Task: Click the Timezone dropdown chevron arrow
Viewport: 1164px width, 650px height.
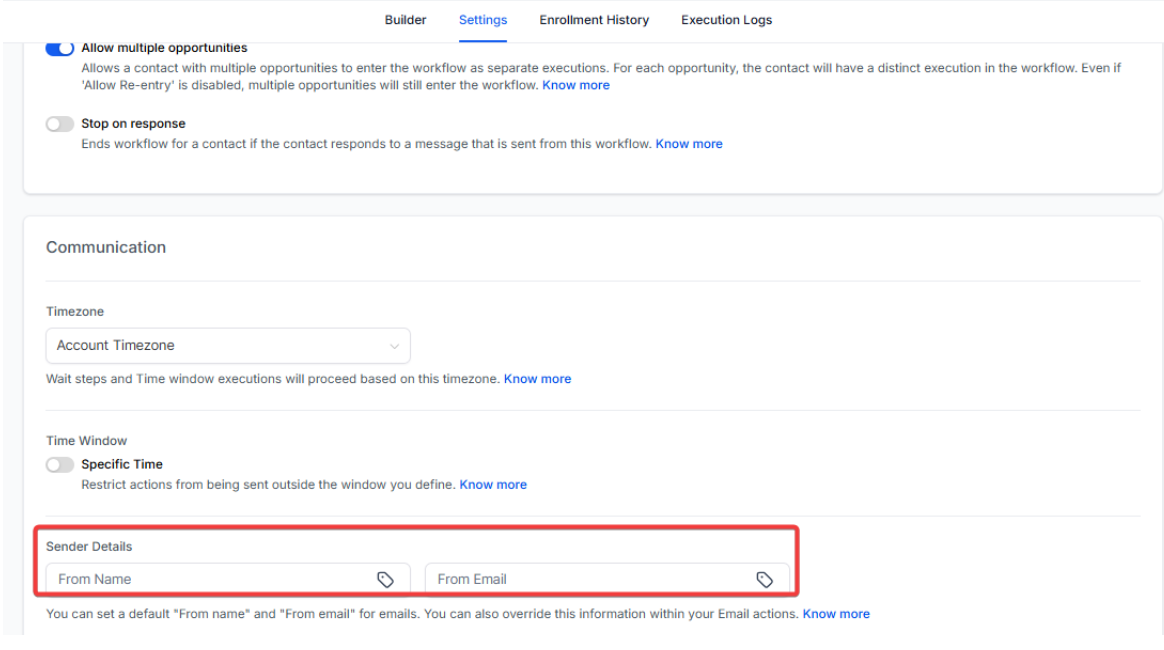Action: [394, 346]
